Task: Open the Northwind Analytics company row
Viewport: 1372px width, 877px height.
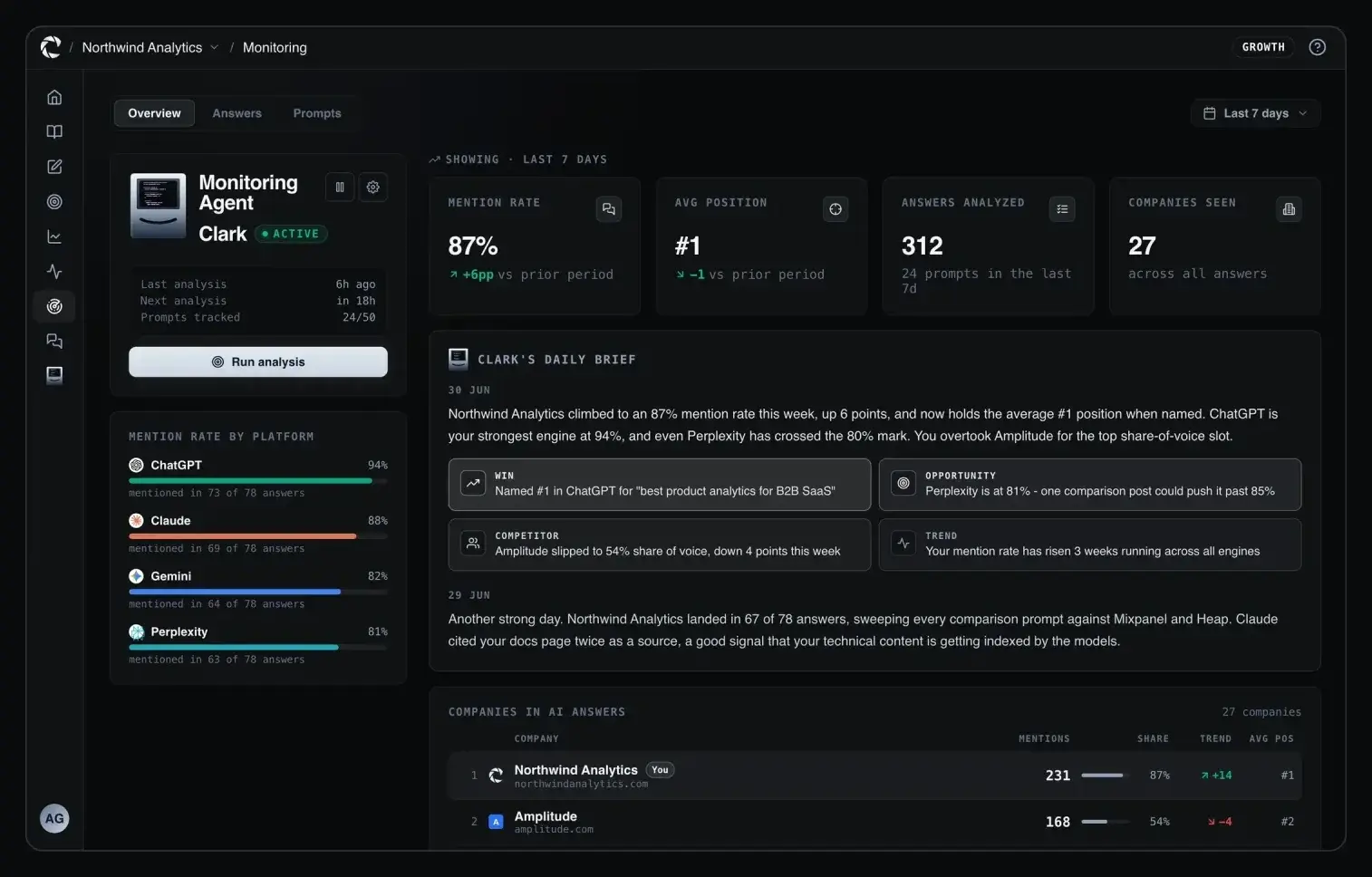Action: pos(874,776)
